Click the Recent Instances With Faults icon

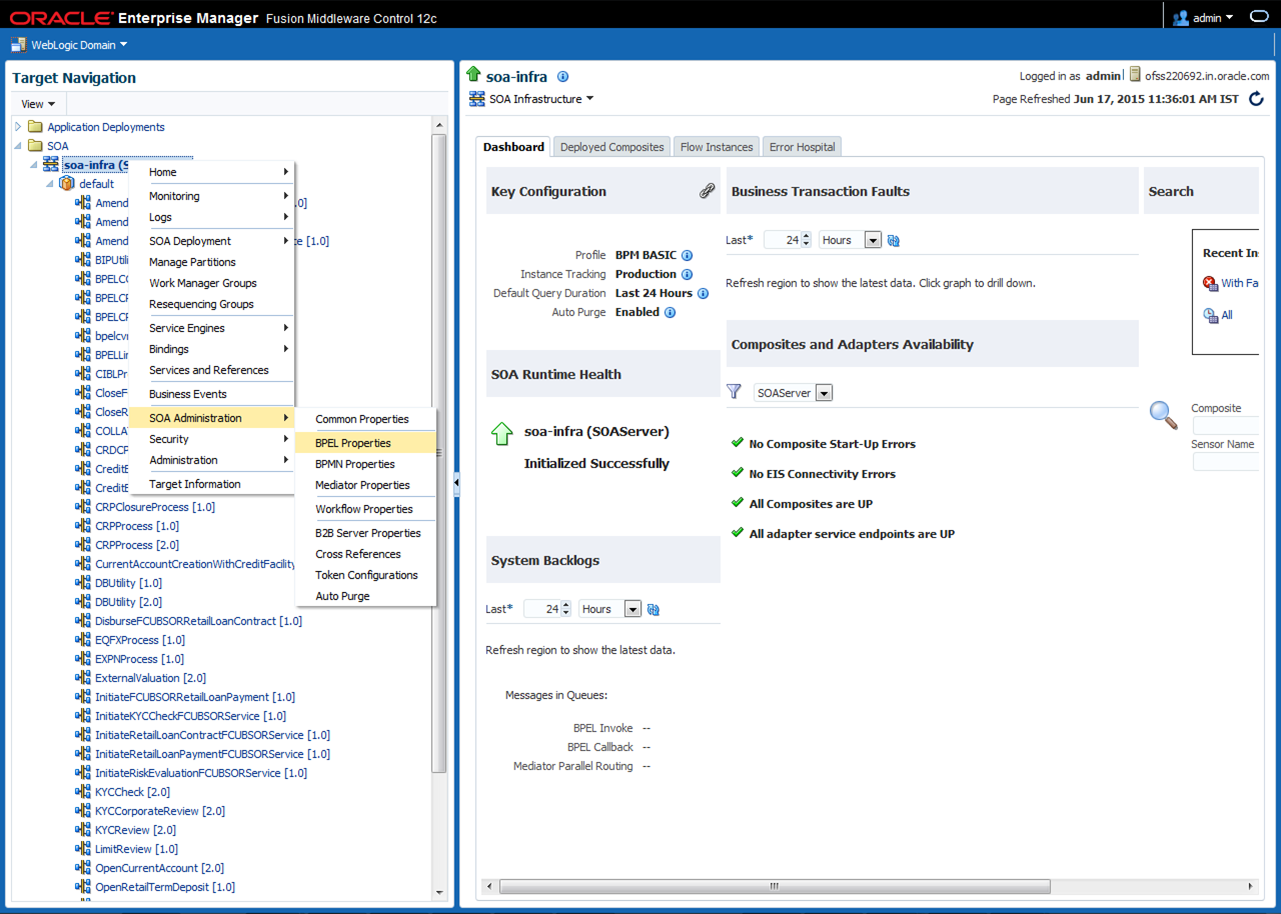(x=1210, y=284)
